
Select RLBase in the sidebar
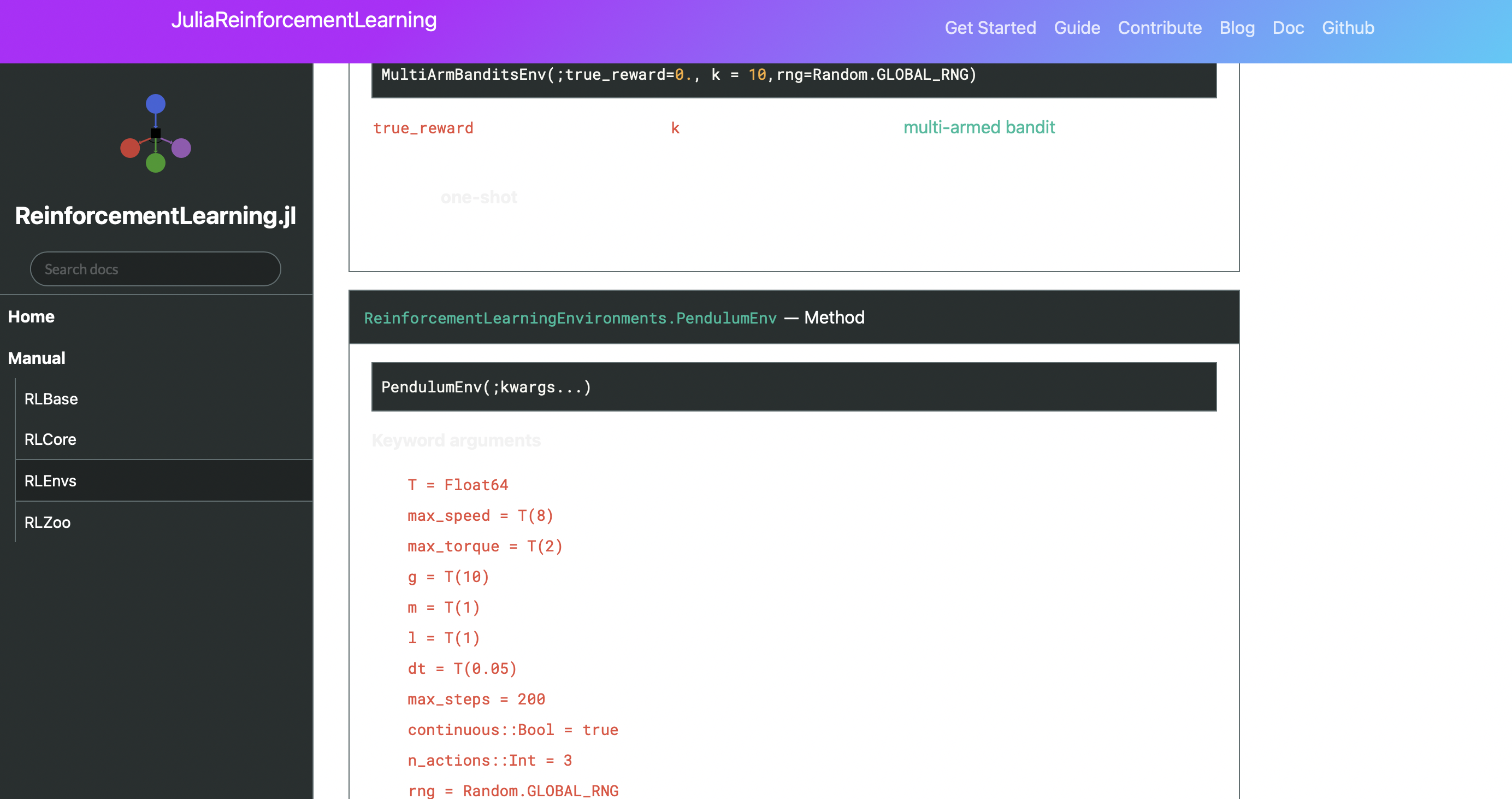tap(50, 398)
